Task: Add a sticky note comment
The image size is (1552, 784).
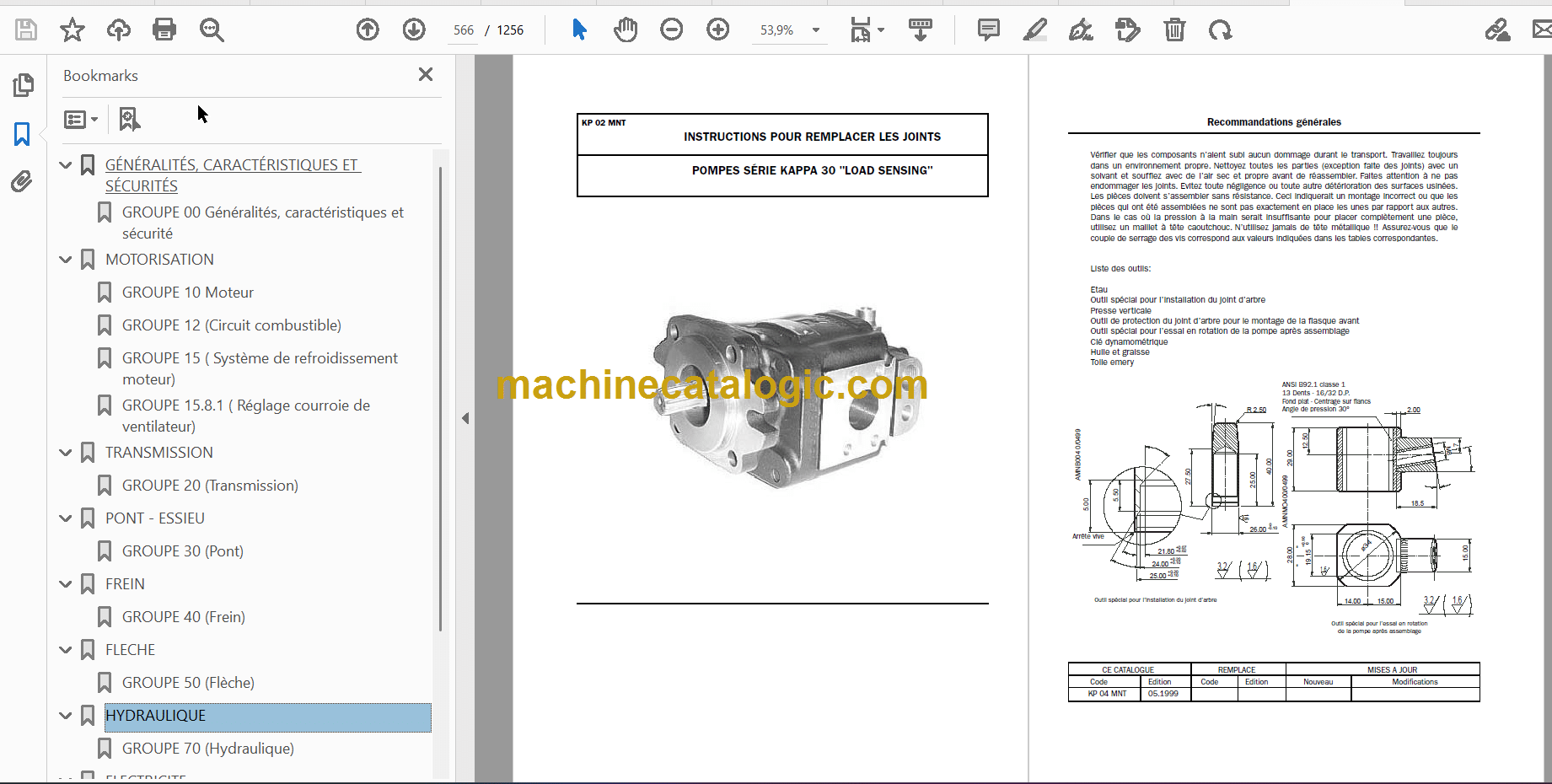Action: [x=989, y=30]
